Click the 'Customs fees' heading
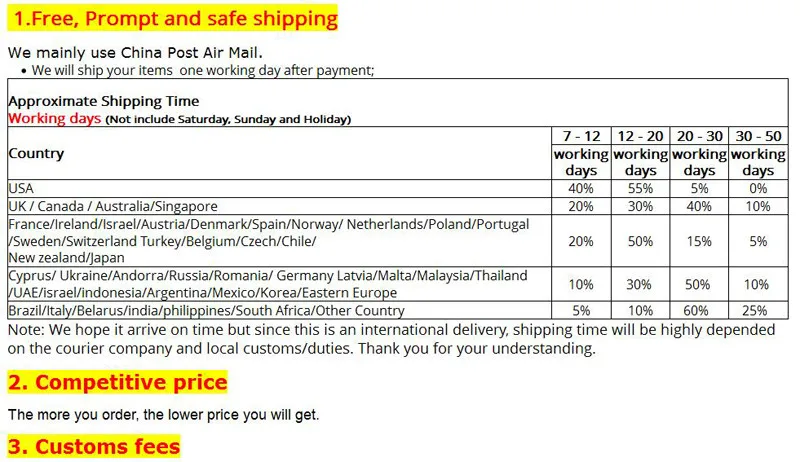The image size is (800, 462). [94, 447]
